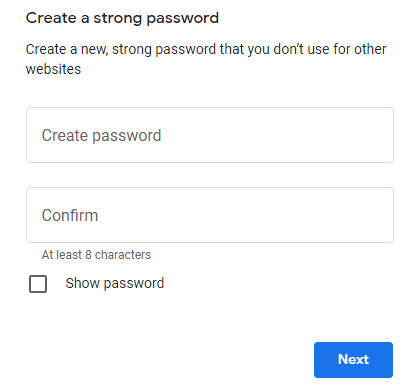Proceed to the next step with Next
The width and height of the screenshot is (407, 392).
point(353,360)
